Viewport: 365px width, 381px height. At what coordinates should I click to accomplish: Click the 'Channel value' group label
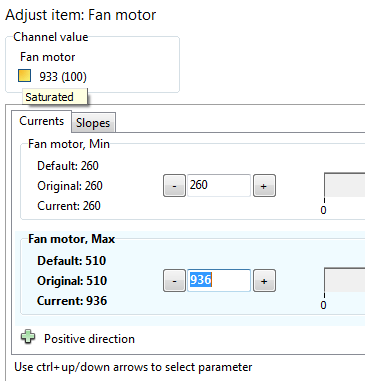click(x=51, y=37)
